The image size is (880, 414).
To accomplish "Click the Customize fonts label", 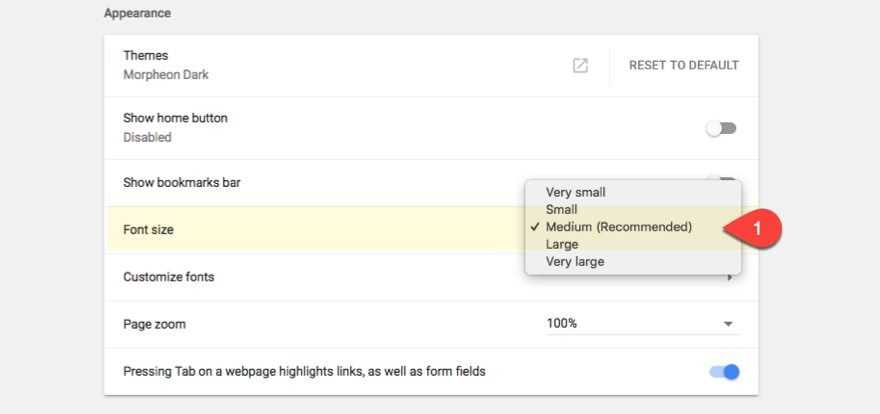I will coord(169,277).
